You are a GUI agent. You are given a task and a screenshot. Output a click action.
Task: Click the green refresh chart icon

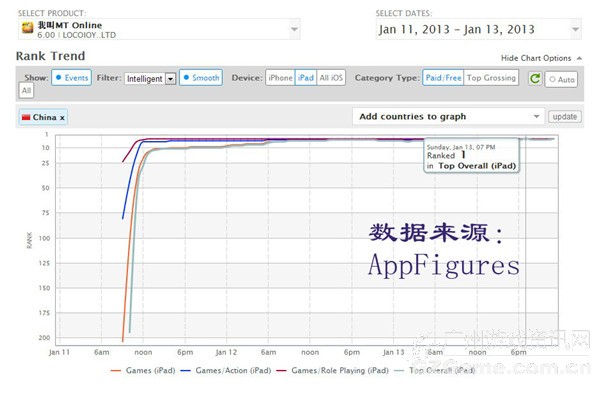tap(535, 78)
